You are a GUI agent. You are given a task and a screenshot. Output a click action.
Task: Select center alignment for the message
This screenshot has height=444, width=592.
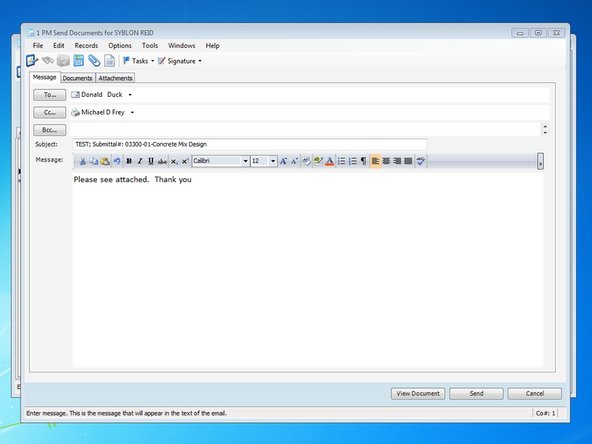pos(386,161)
